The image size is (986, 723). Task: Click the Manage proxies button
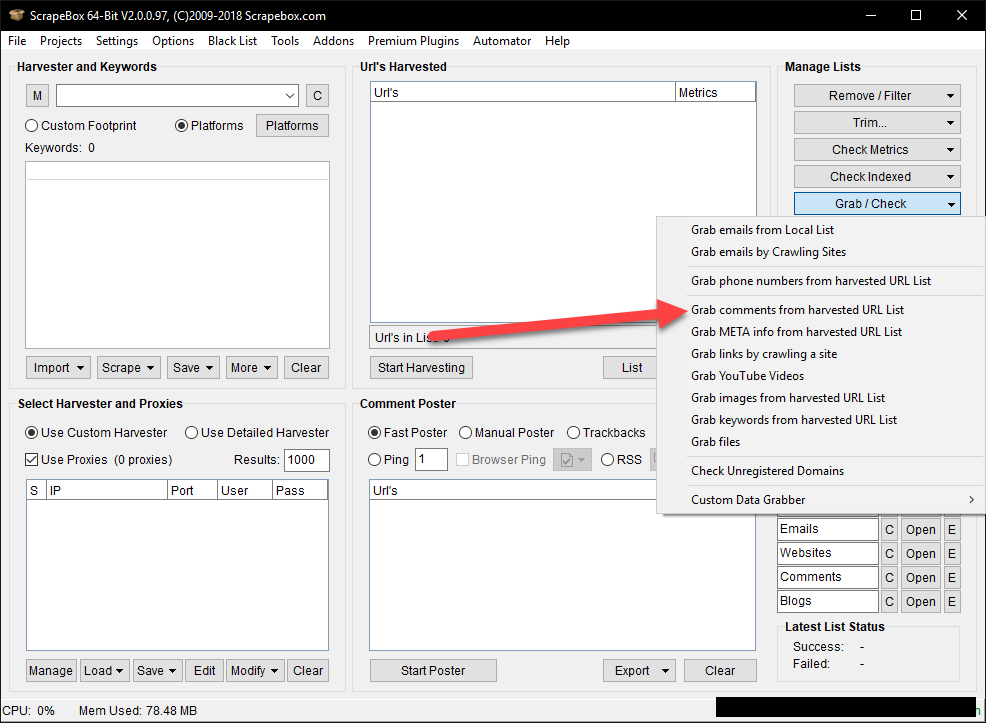coord(51,671)
